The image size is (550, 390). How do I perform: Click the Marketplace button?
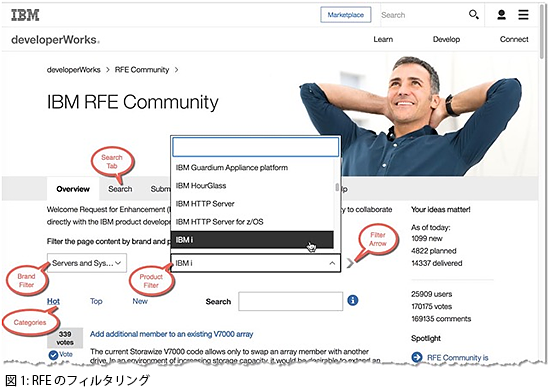pos(346,15)
